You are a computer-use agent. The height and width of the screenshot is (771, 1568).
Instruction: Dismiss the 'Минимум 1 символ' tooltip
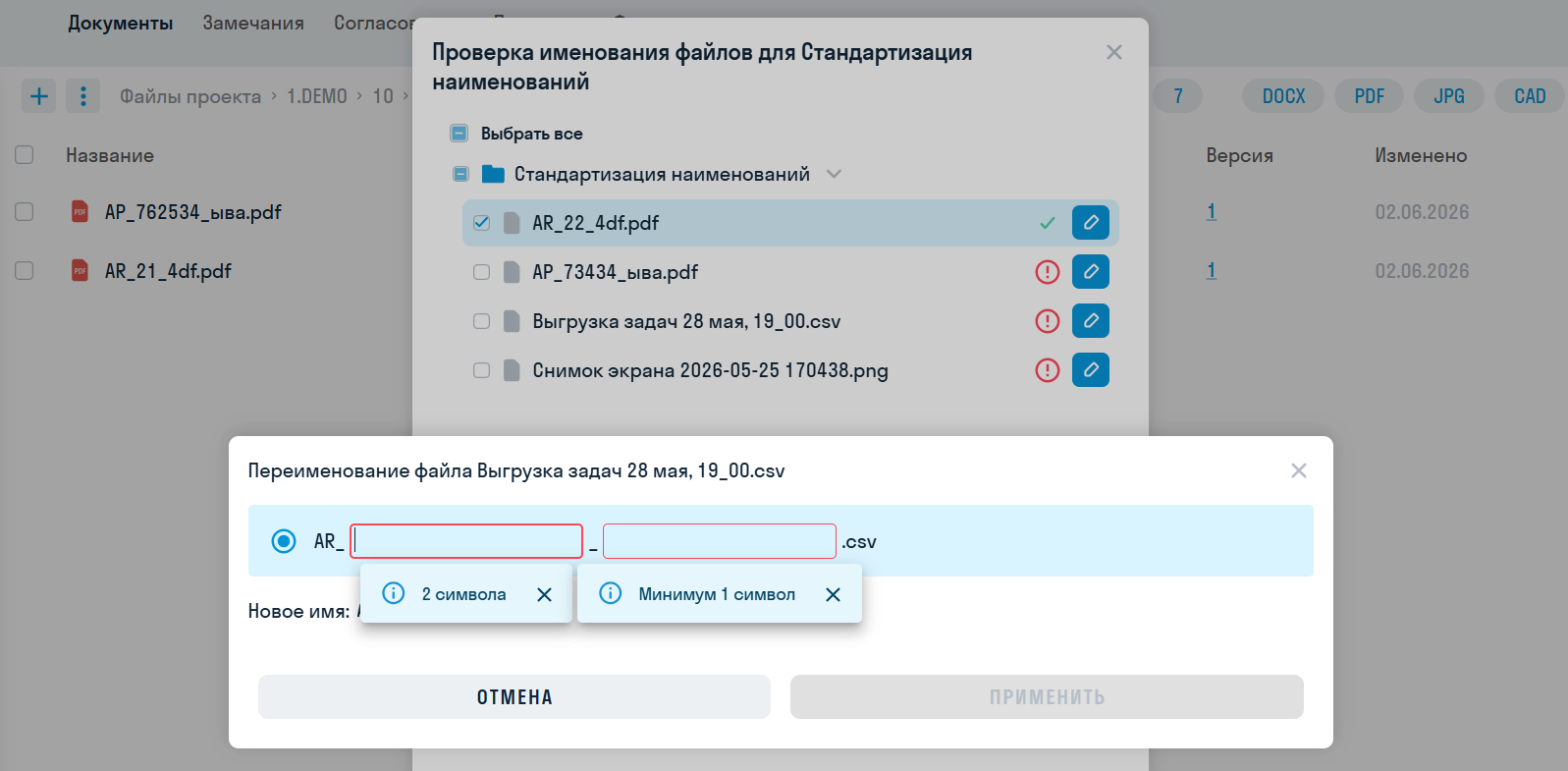[x=833, y=594]
